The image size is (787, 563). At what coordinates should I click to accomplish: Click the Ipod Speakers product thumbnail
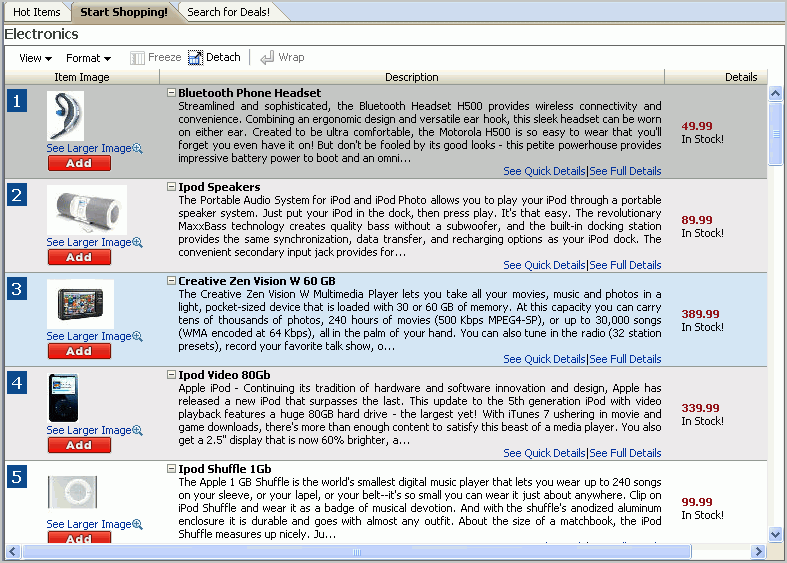(x=87, y=209)
